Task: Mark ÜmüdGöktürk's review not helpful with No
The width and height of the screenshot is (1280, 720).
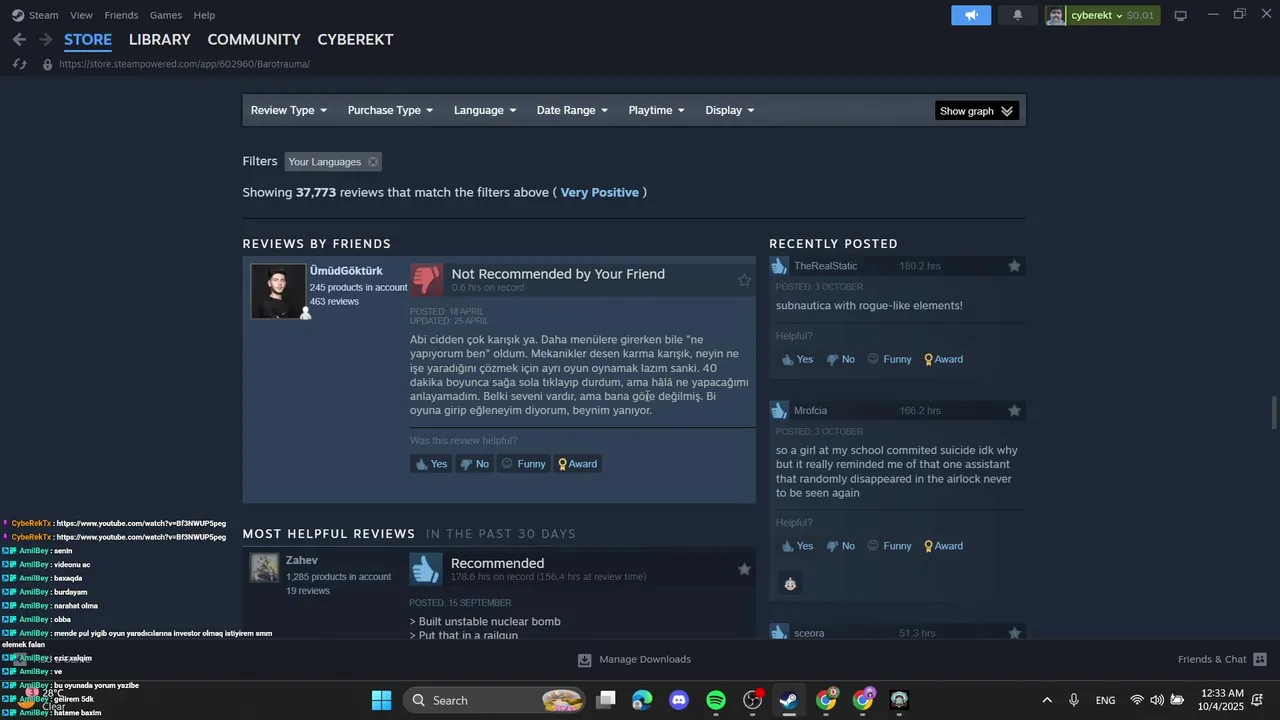Action: point(475,464)
